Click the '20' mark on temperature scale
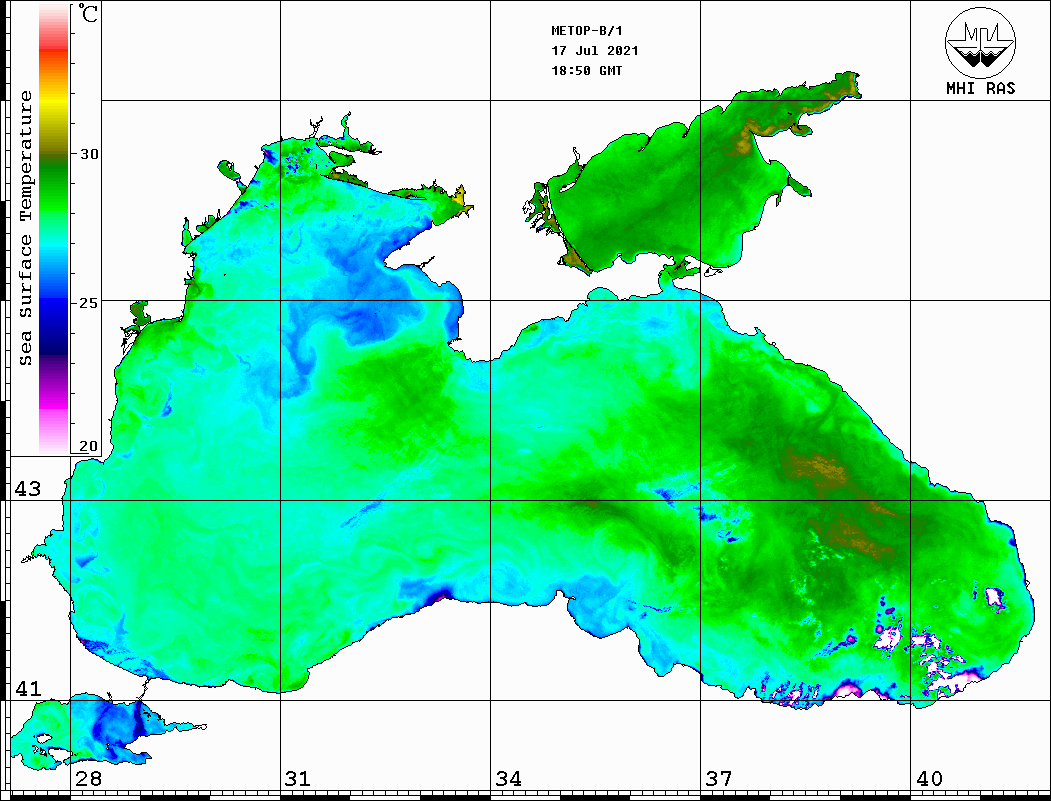This screenshot has width=1051, height=801. click(88, 446)
